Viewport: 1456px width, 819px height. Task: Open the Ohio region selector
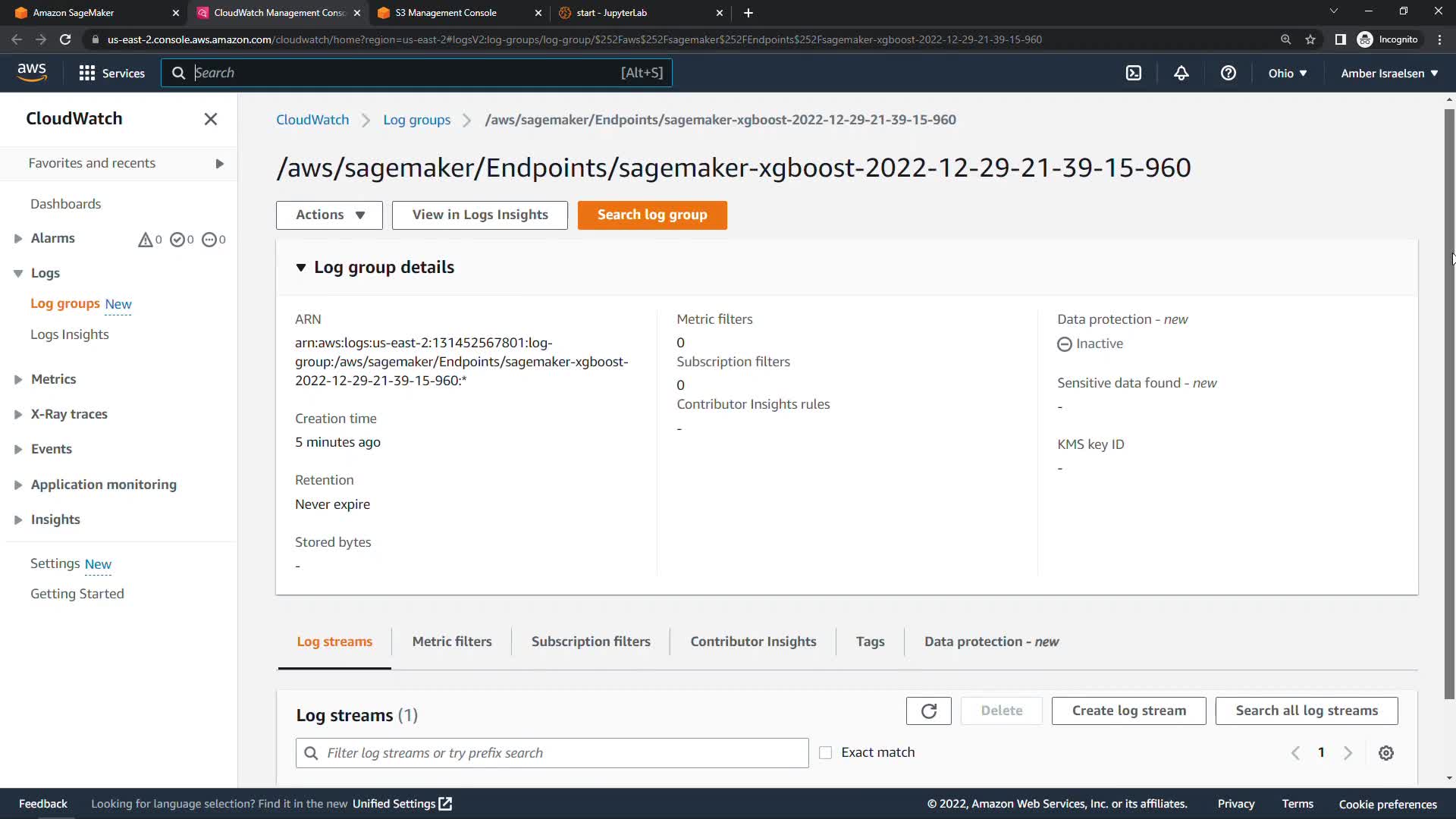pyautogui.click(x=1287, y=73)
